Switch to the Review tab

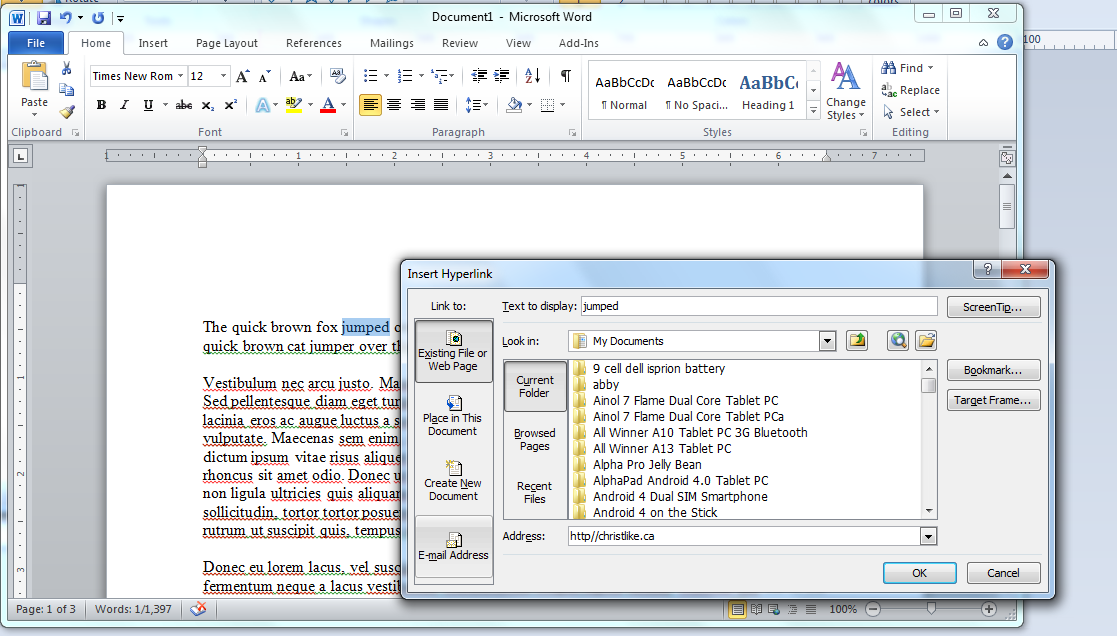(x=459, y=43)
